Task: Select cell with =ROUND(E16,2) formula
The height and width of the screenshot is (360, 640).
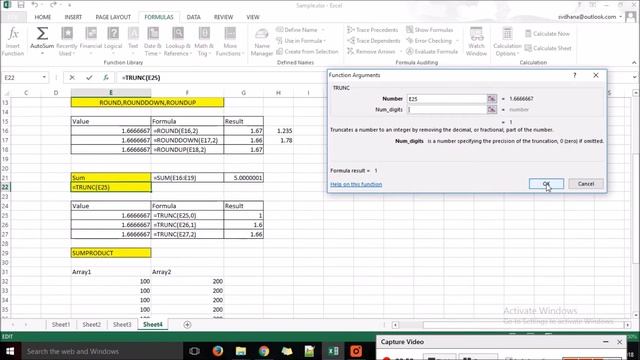Action: (x=187, y=131)
